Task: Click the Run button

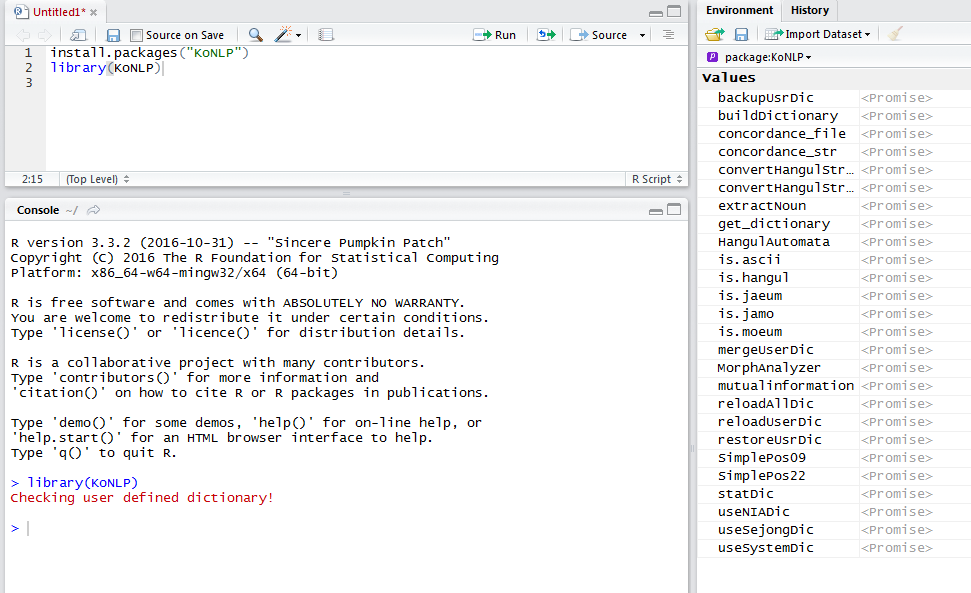Action: coord(495,35)
